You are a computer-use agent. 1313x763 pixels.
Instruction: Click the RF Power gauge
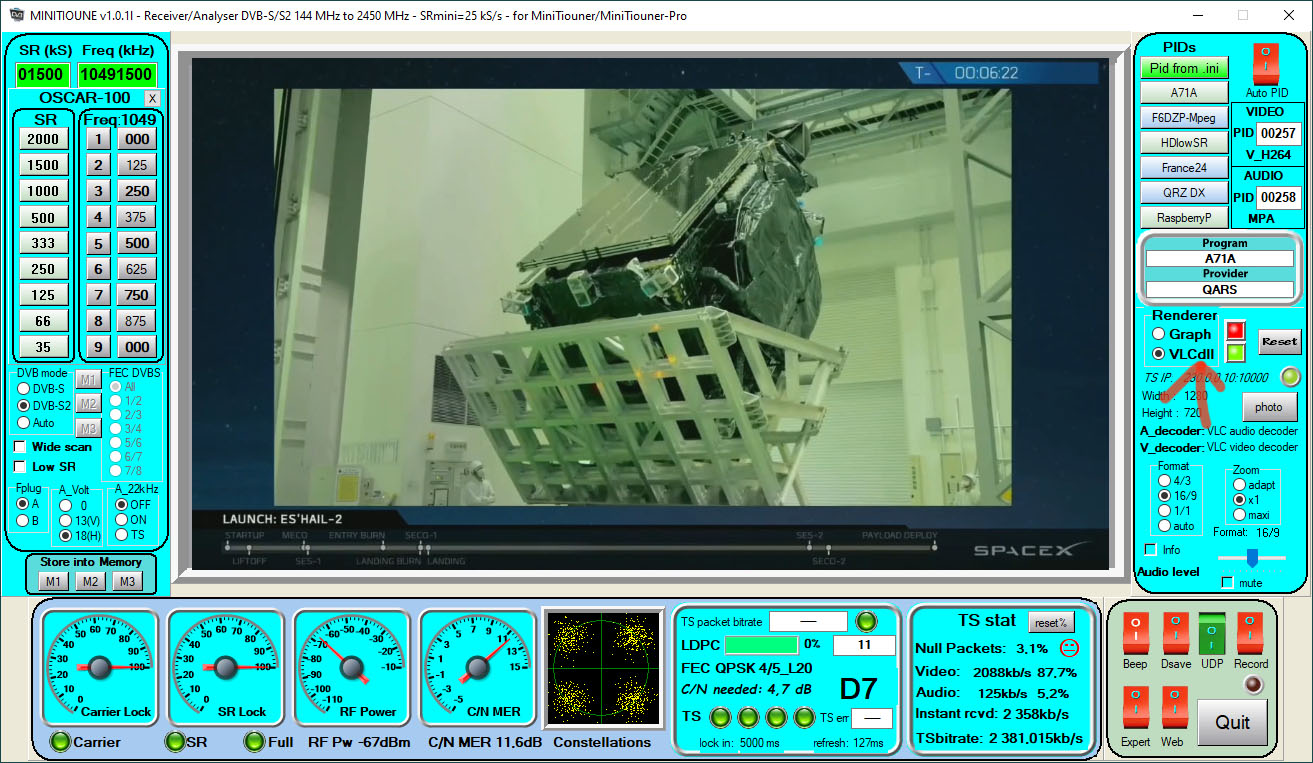(352, 666)
